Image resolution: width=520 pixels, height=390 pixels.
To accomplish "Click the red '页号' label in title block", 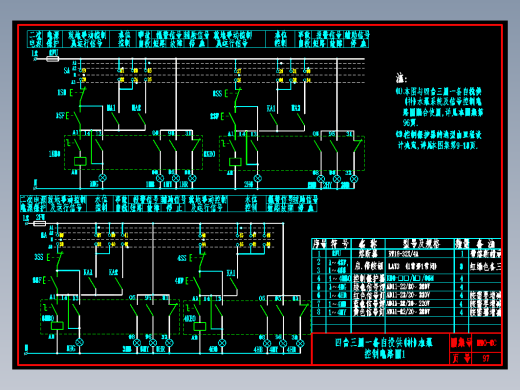I will [x=460, y=358].
